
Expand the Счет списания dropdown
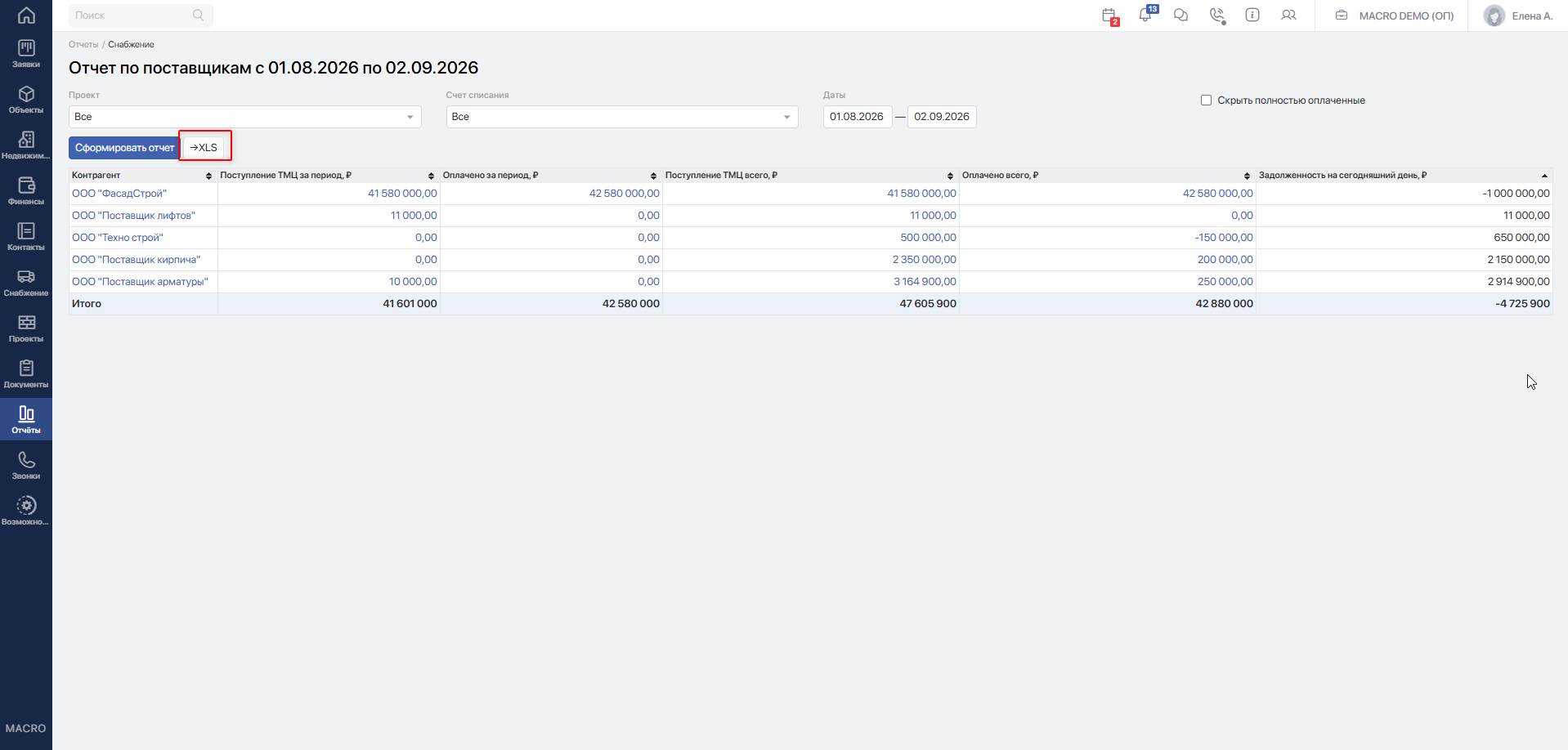622,117
